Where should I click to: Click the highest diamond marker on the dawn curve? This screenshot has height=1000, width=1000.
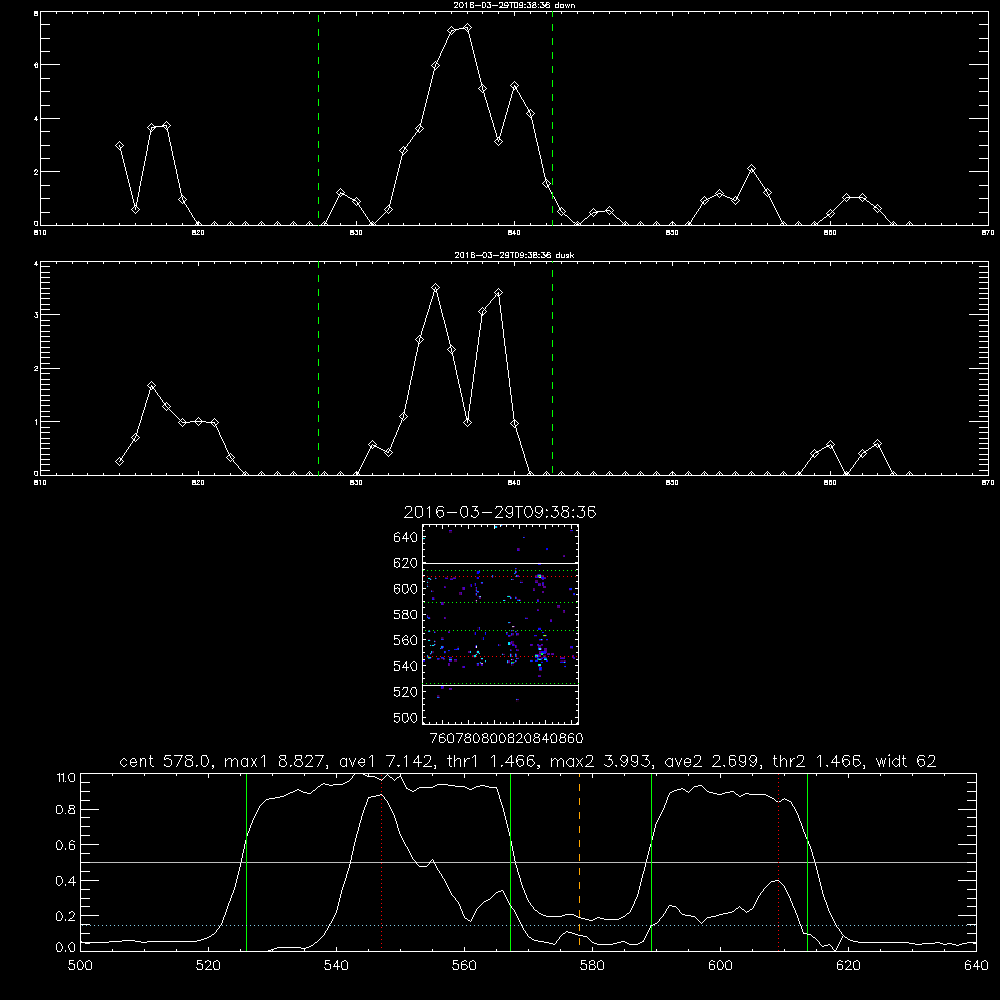[x=467, y=28]
